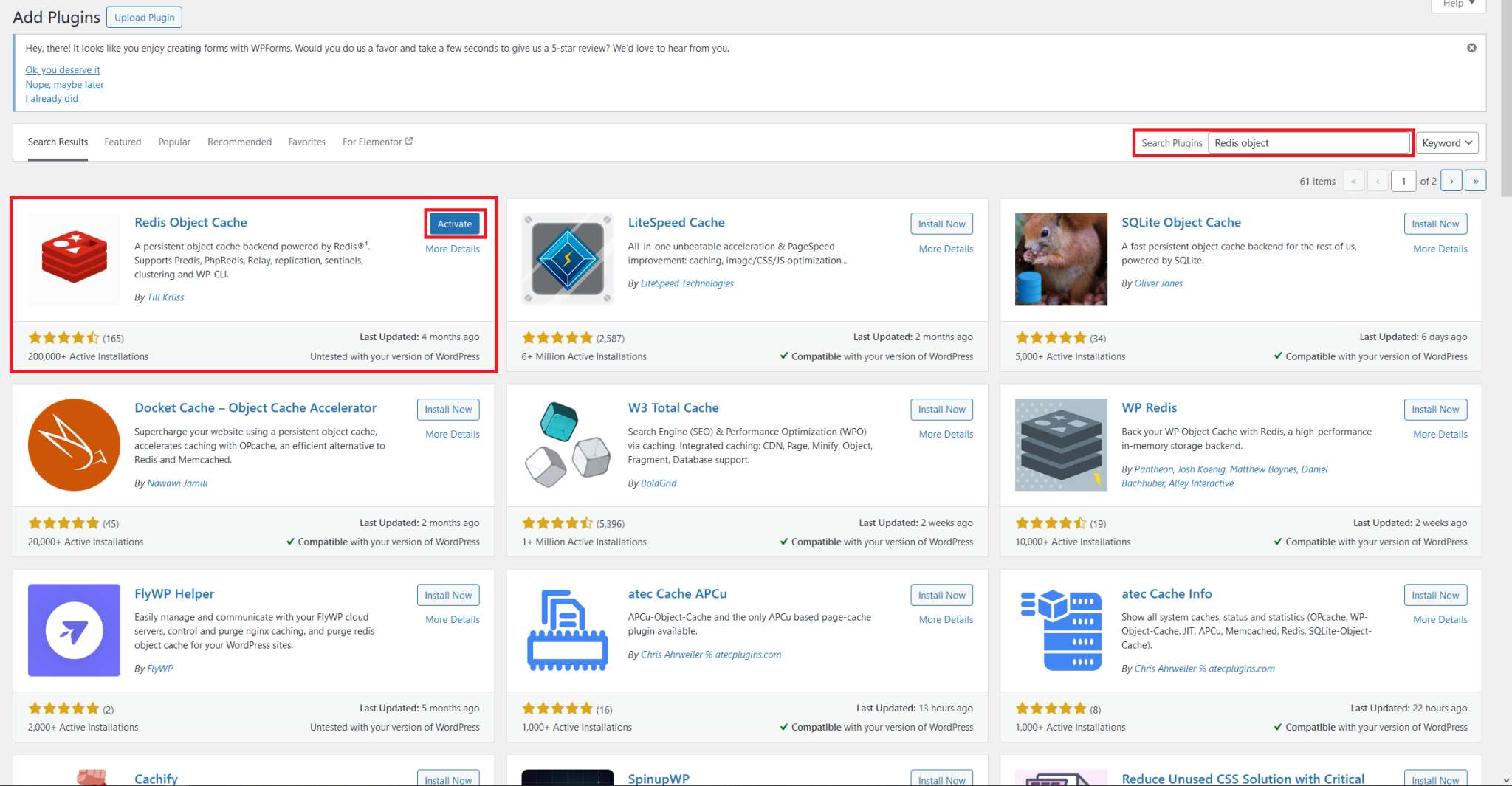Click the Search Plugins input field
Image resolution: width=1512 pixels, height=786 pixels.
pyautogui.click(x=1309, y=143)
